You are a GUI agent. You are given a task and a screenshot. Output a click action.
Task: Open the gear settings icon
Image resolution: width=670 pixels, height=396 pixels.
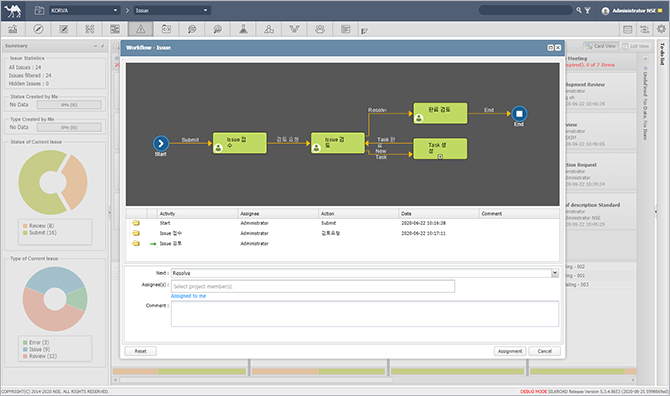click(661, 29)
